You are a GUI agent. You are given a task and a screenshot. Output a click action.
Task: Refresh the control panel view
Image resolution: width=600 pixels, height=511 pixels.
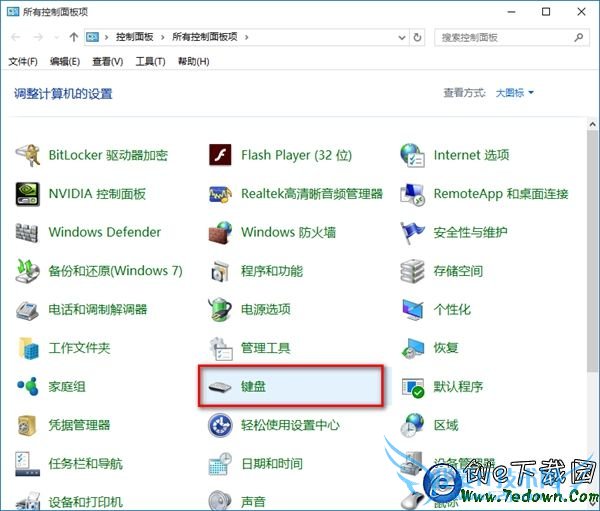click(x=417, y=38)
